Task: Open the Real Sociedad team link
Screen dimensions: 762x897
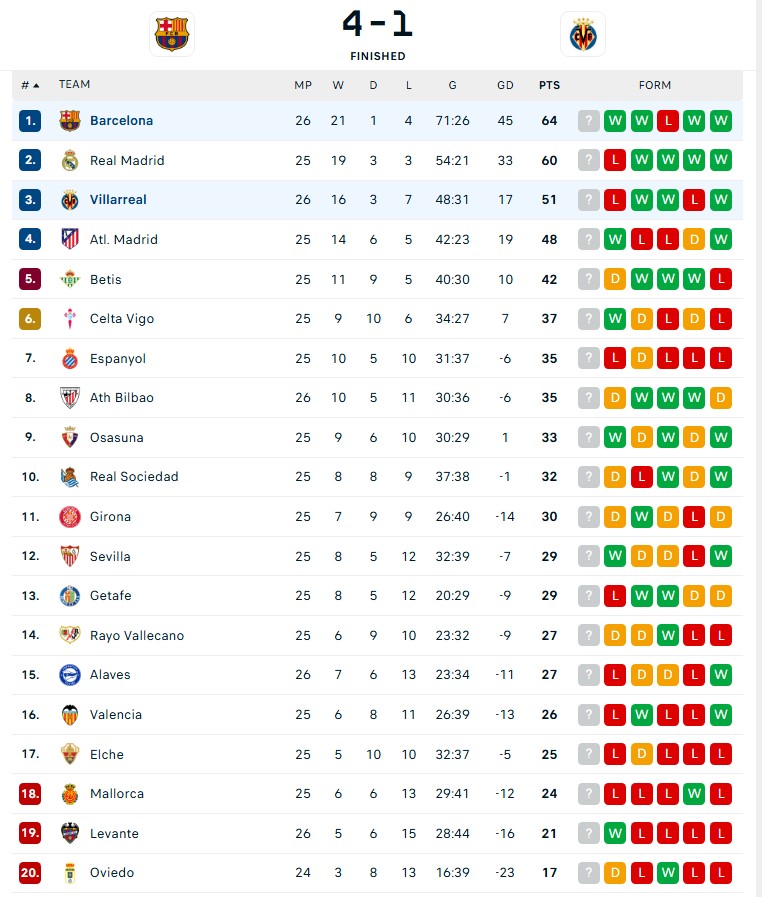Action: coord(134,477)
